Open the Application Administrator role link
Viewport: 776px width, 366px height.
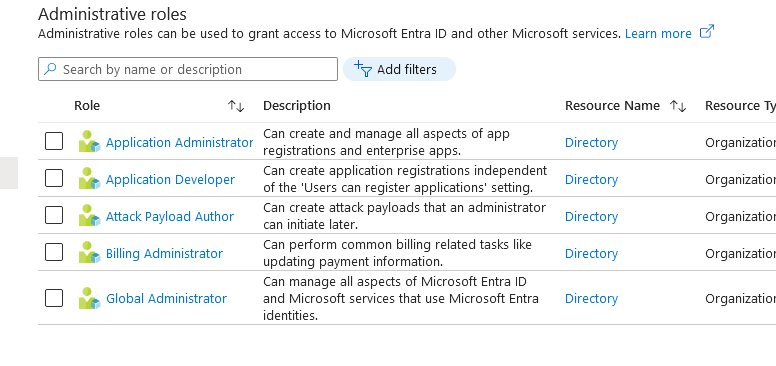[180, 142]
